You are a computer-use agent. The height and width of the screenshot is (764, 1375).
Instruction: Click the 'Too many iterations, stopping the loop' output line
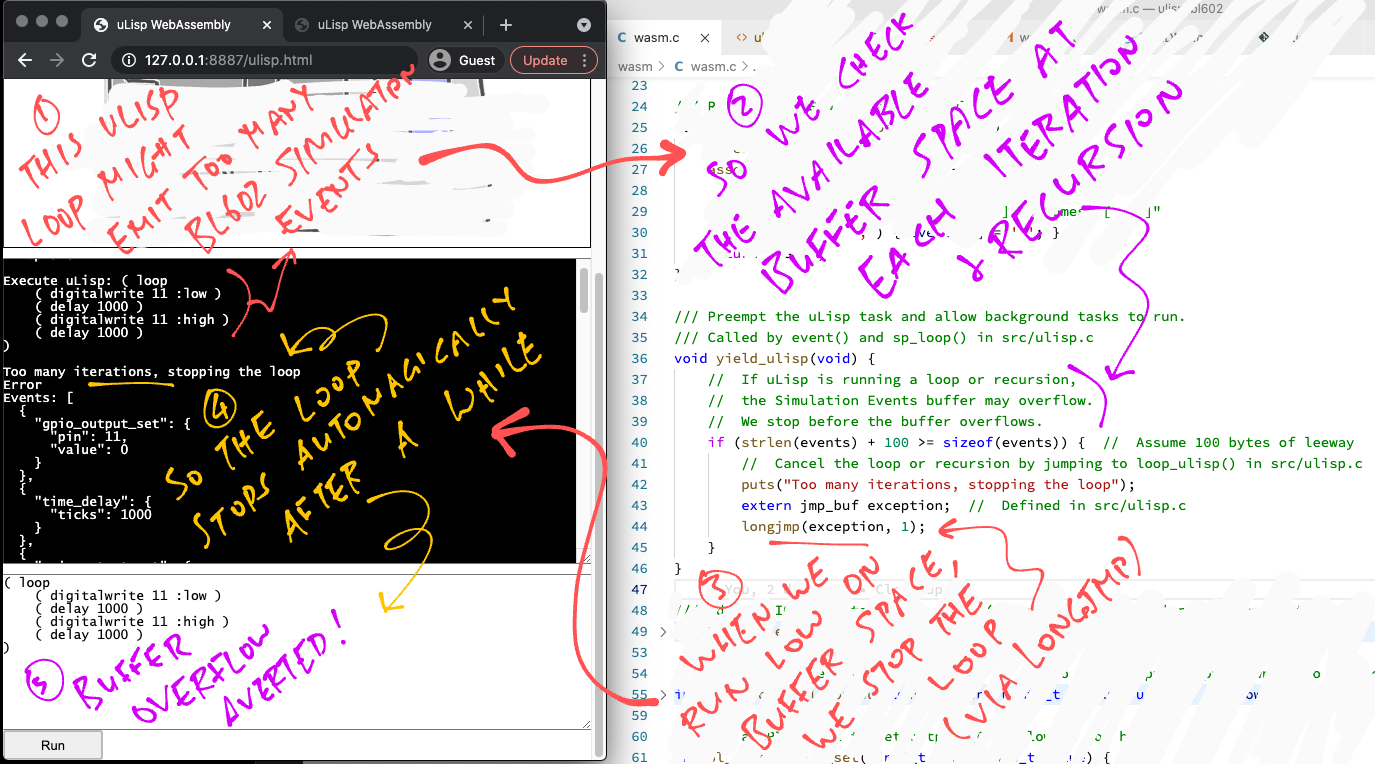point(152,372)
